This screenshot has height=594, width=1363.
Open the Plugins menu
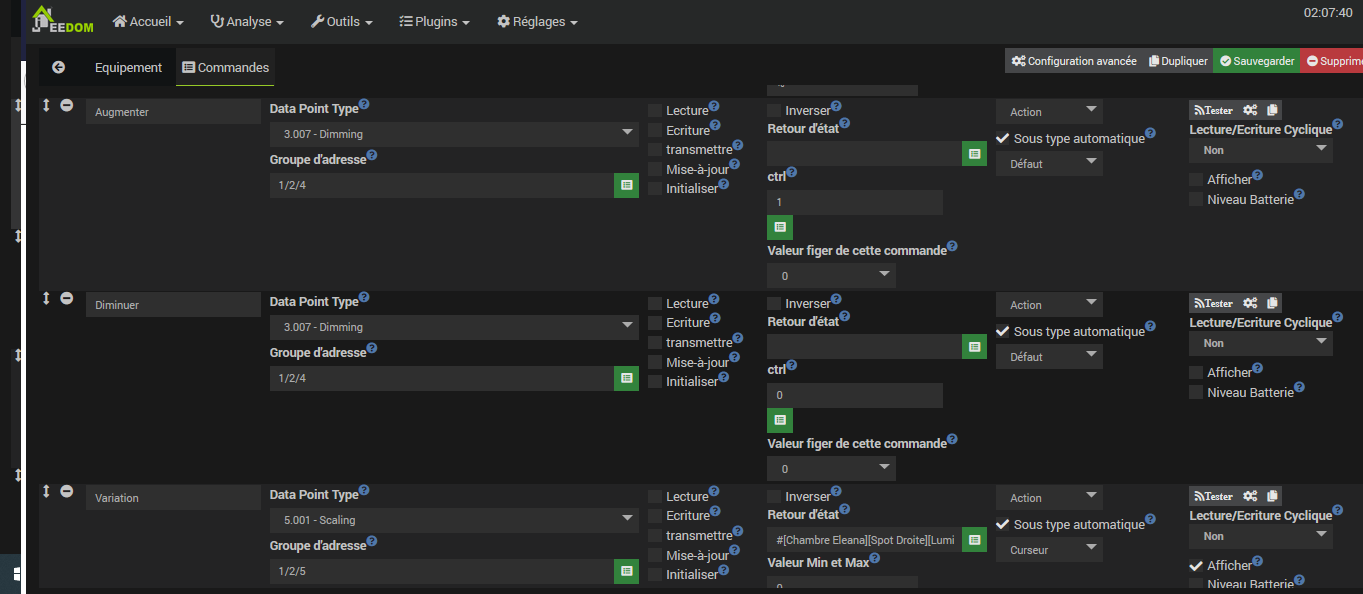tap(434, 21)
